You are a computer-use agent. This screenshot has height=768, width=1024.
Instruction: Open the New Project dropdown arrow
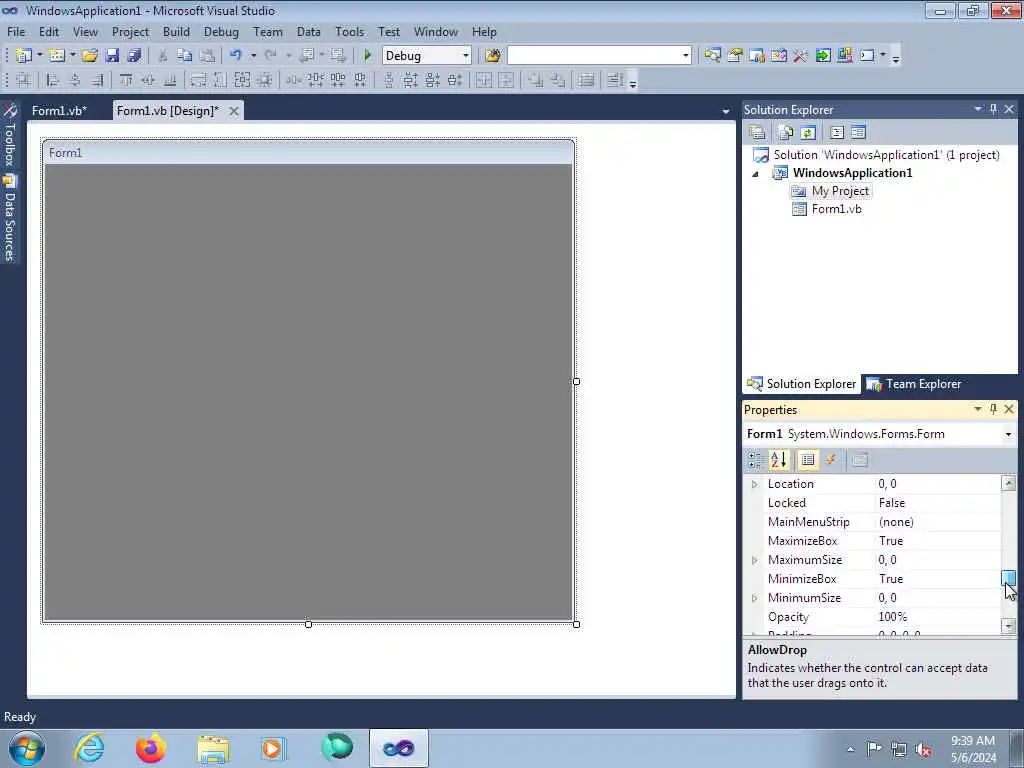(39, 56)
